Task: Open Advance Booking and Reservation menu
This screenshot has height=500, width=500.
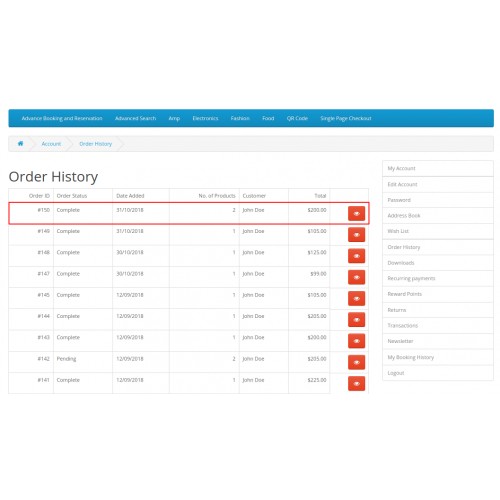Action: coord(62,118)
